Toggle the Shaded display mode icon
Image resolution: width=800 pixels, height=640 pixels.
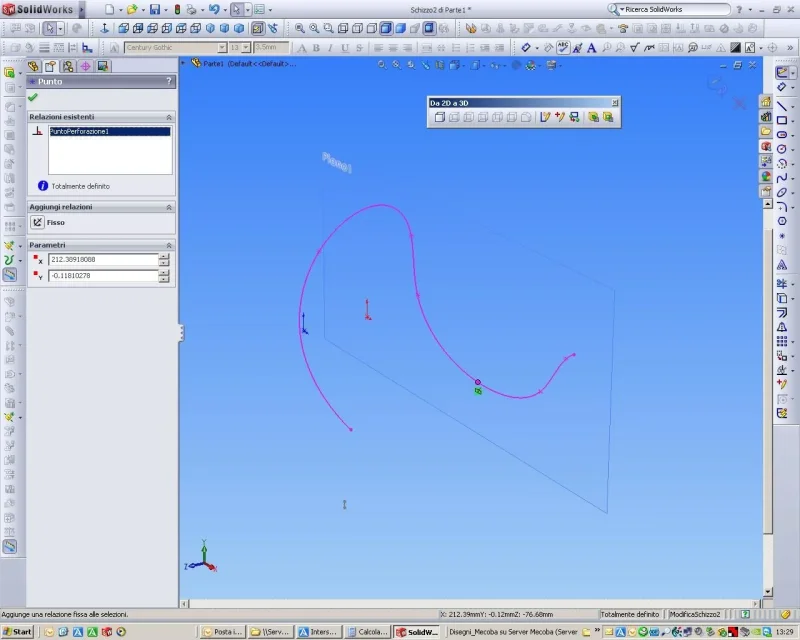pos(401,28)
